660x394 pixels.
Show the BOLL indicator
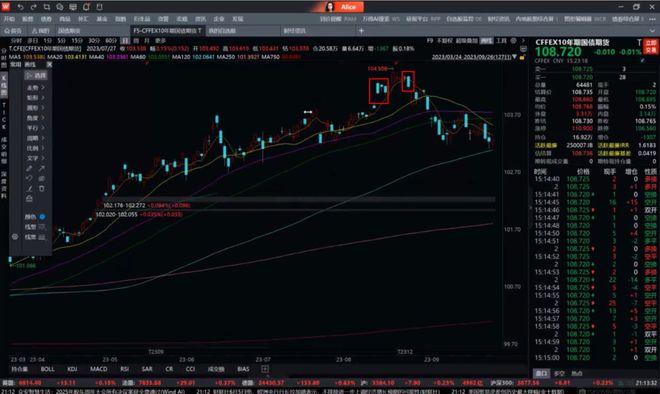pos(48,369)
